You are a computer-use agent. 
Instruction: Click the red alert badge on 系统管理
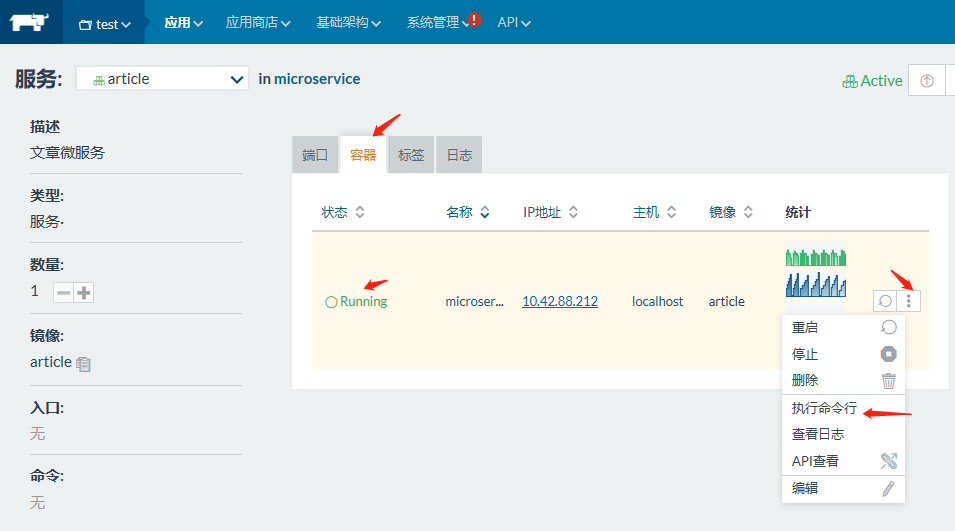tap(474, 19)
